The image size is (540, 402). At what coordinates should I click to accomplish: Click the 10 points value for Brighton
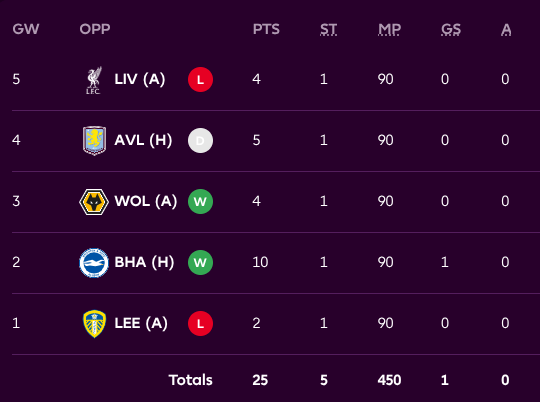tap(260, 262)
